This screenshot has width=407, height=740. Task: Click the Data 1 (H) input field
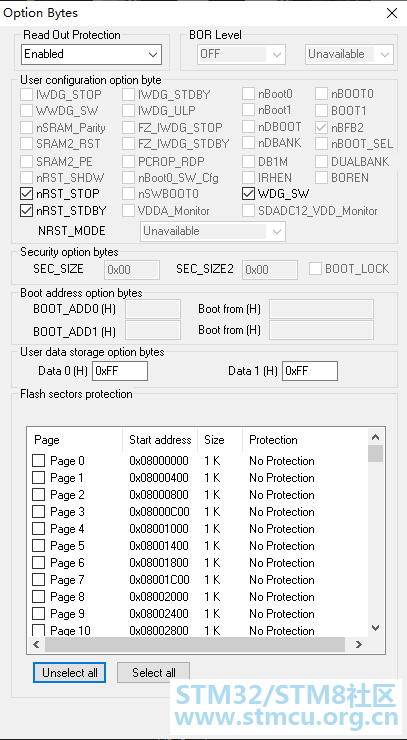310,371
